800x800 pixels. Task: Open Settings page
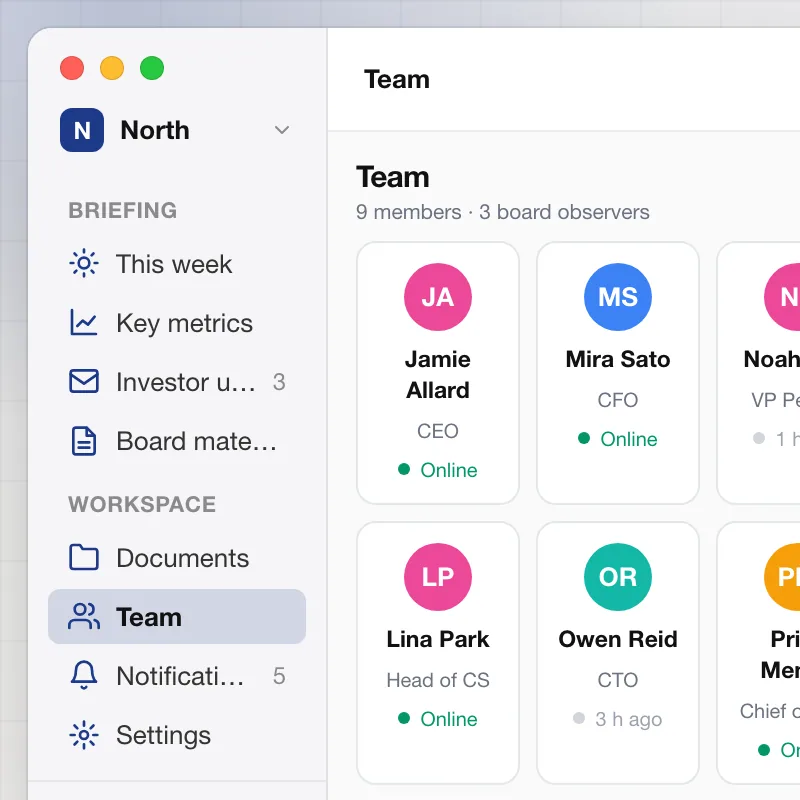[x=177, y=735]
